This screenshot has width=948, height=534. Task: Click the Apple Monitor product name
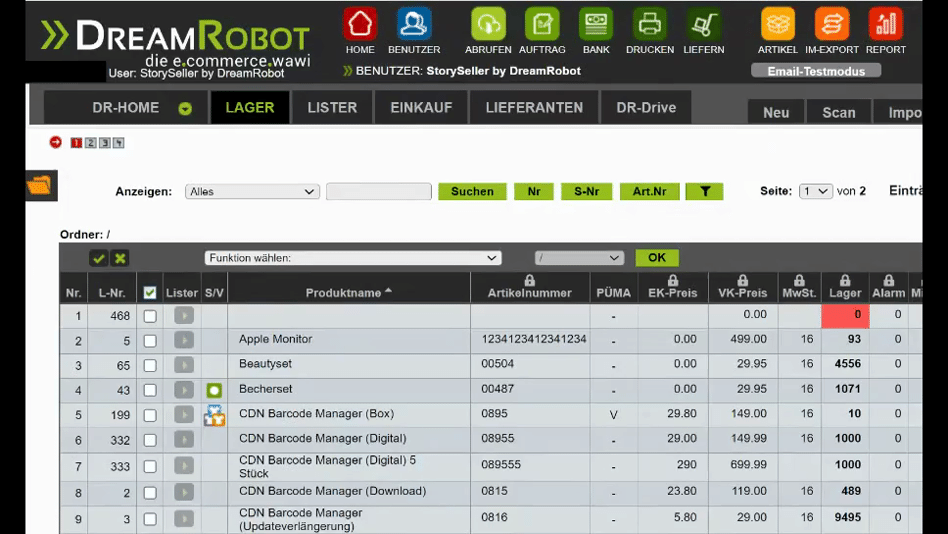(275, 339)
